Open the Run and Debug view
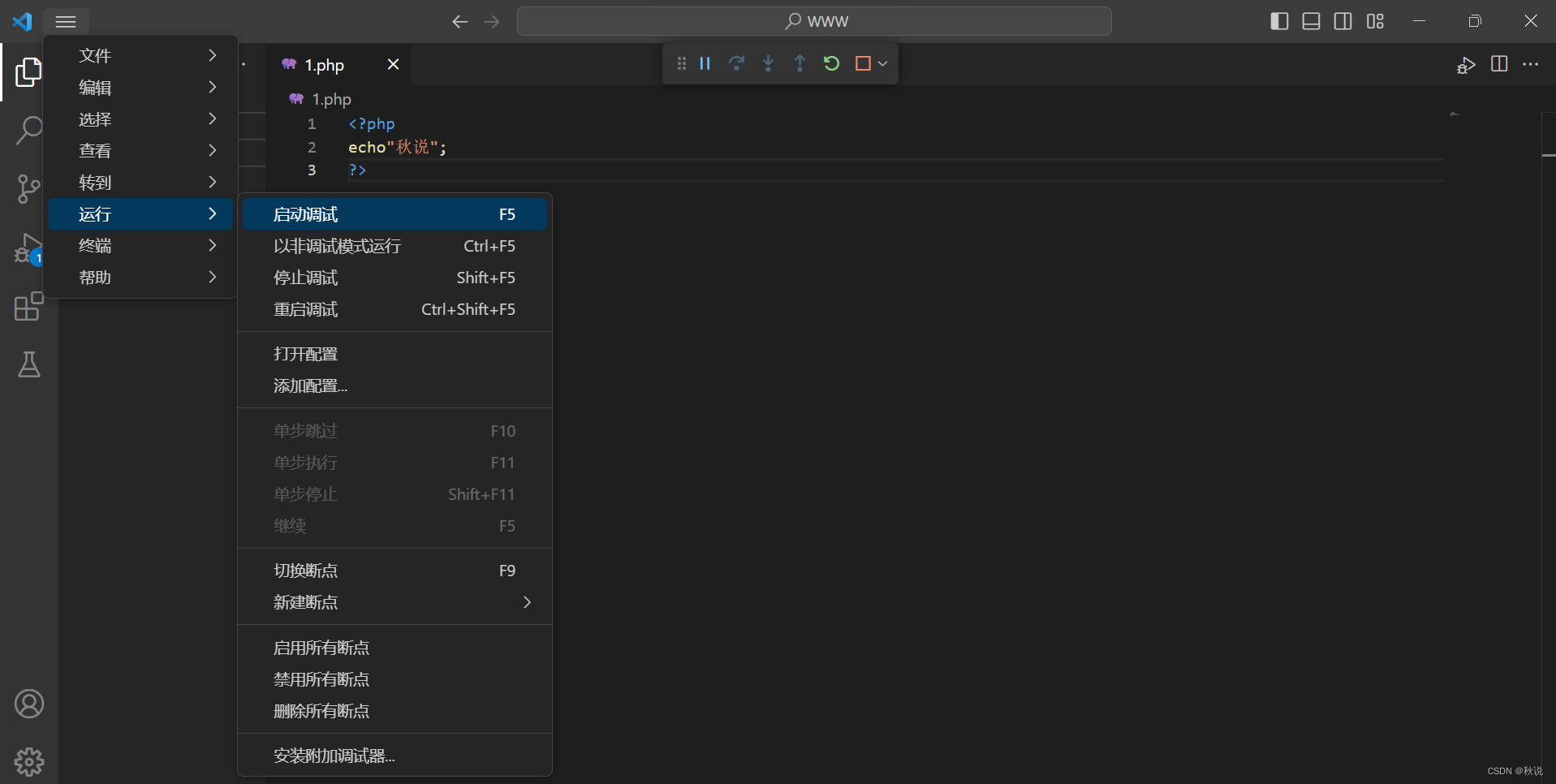 tap(28, 248)
